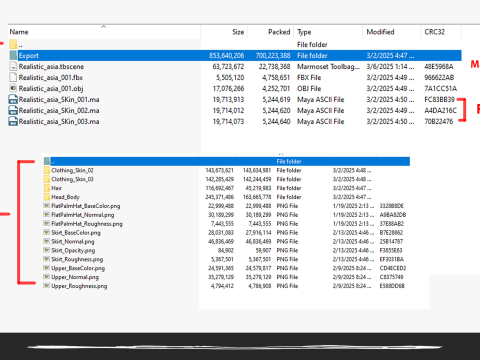
Task: Select the Upper_BaseColor.png file name
Action: 78,268
